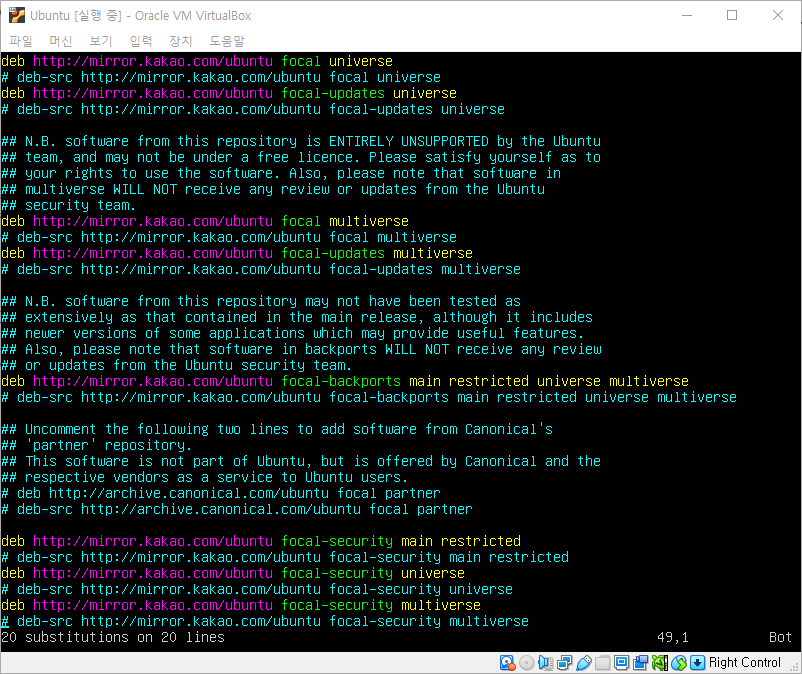Click the cursor position '49,1' indicator
This screenshot has width=802, height=674.
coord(673,637)
